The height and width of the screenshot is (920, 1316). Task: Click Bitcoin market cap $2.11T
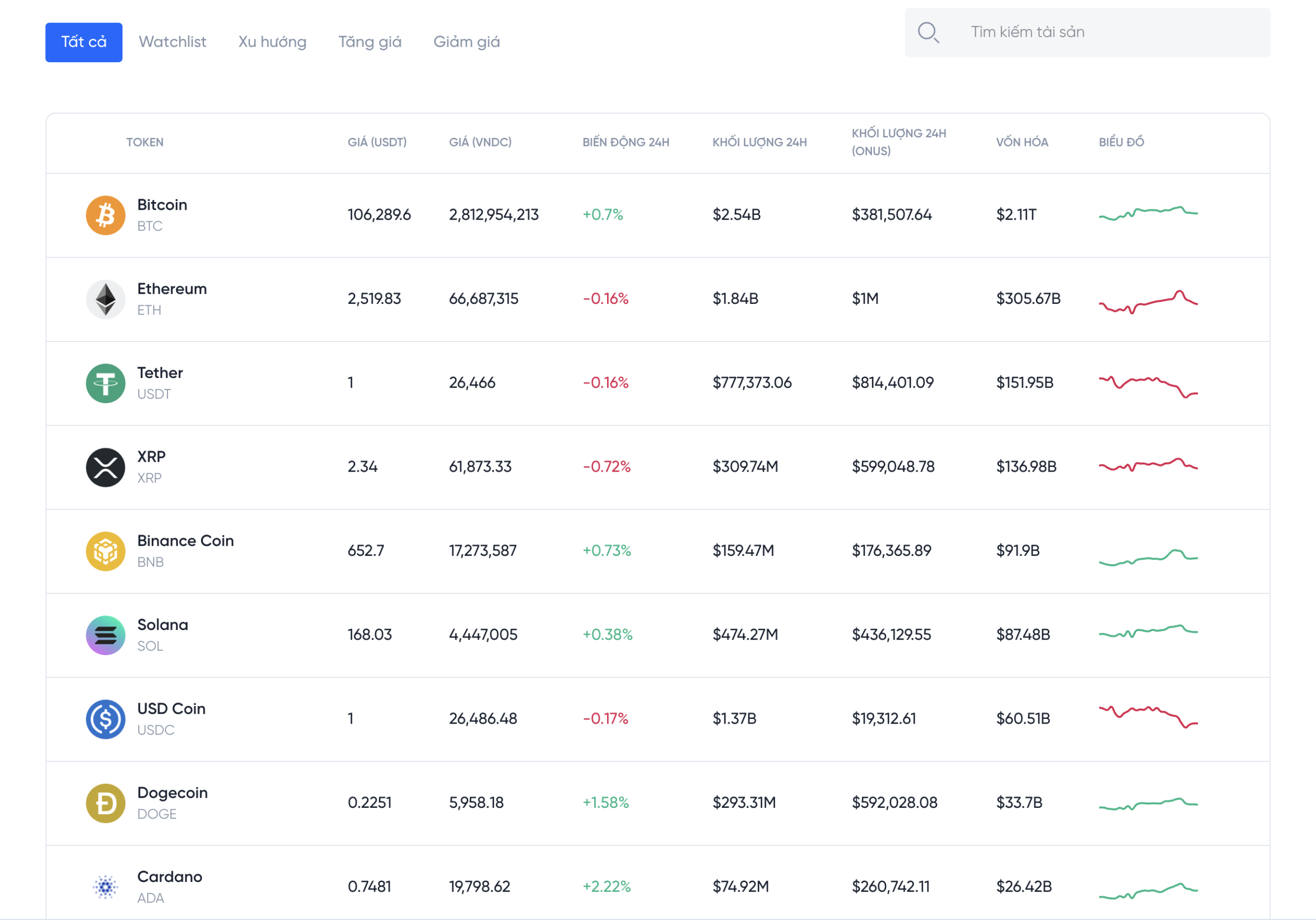pos(1016,215)
